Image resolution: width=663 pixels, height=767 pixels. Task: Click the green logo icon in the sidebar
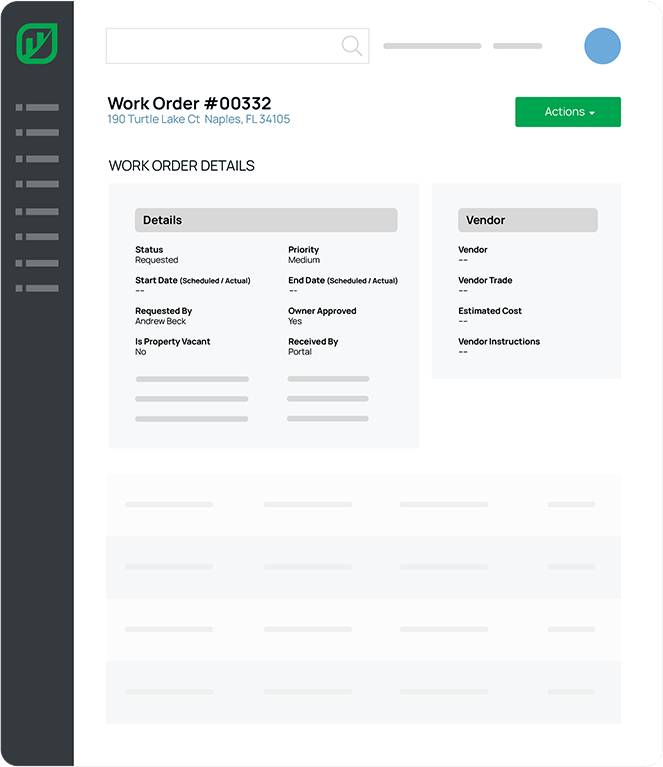point(37,45)
